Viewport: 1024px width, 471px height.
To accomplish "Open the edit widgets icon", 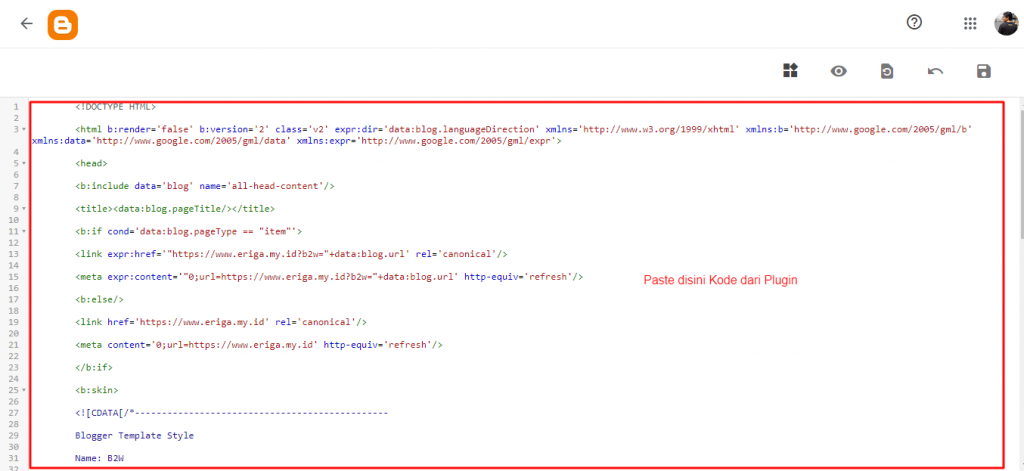I will click(791, 71).
